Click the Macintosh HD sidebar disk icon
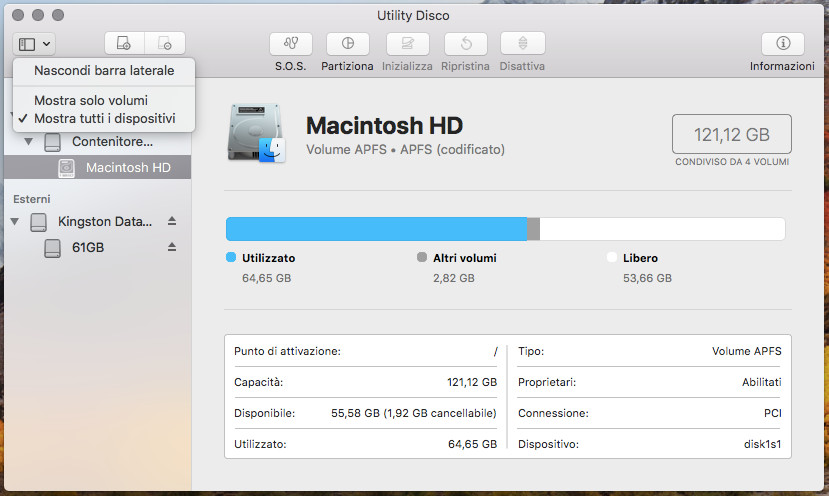829x496 pixels. pos(66,168)
